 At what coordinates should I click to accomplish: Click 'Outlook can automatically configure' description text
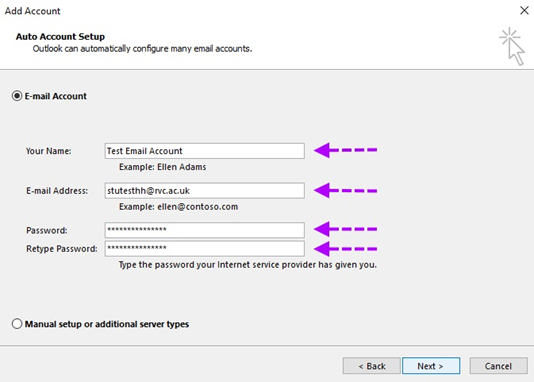tap(142, 49)
